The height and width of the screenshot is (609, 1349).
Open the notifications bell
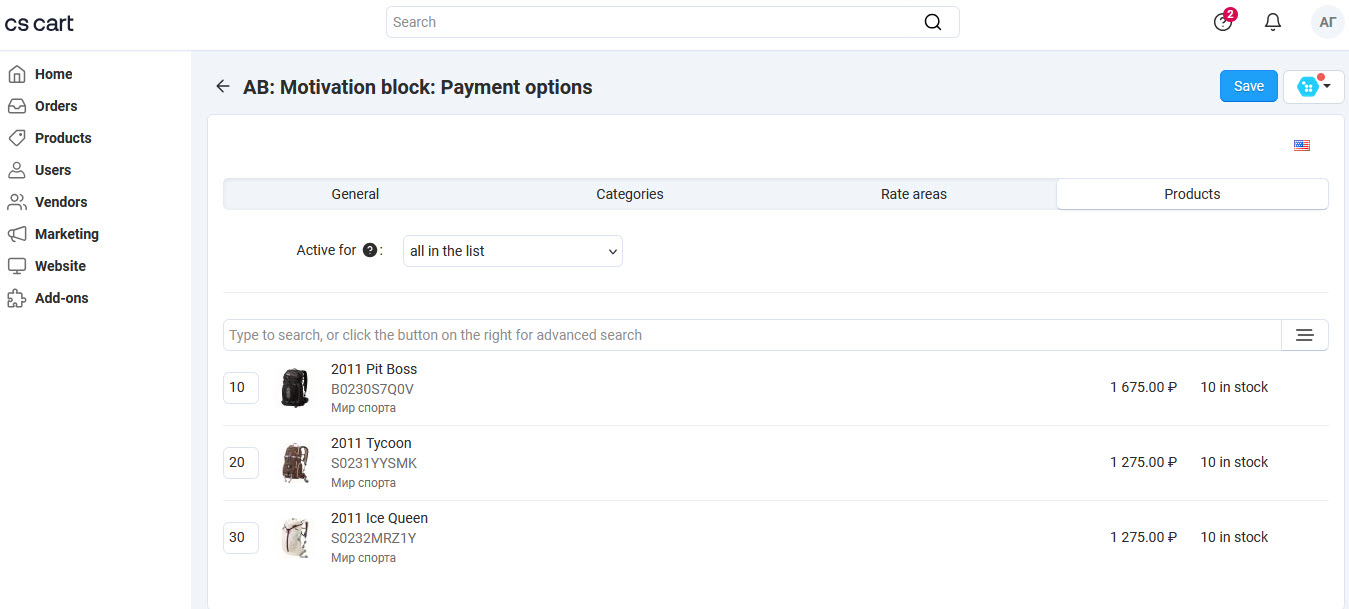coord(1273,22)
